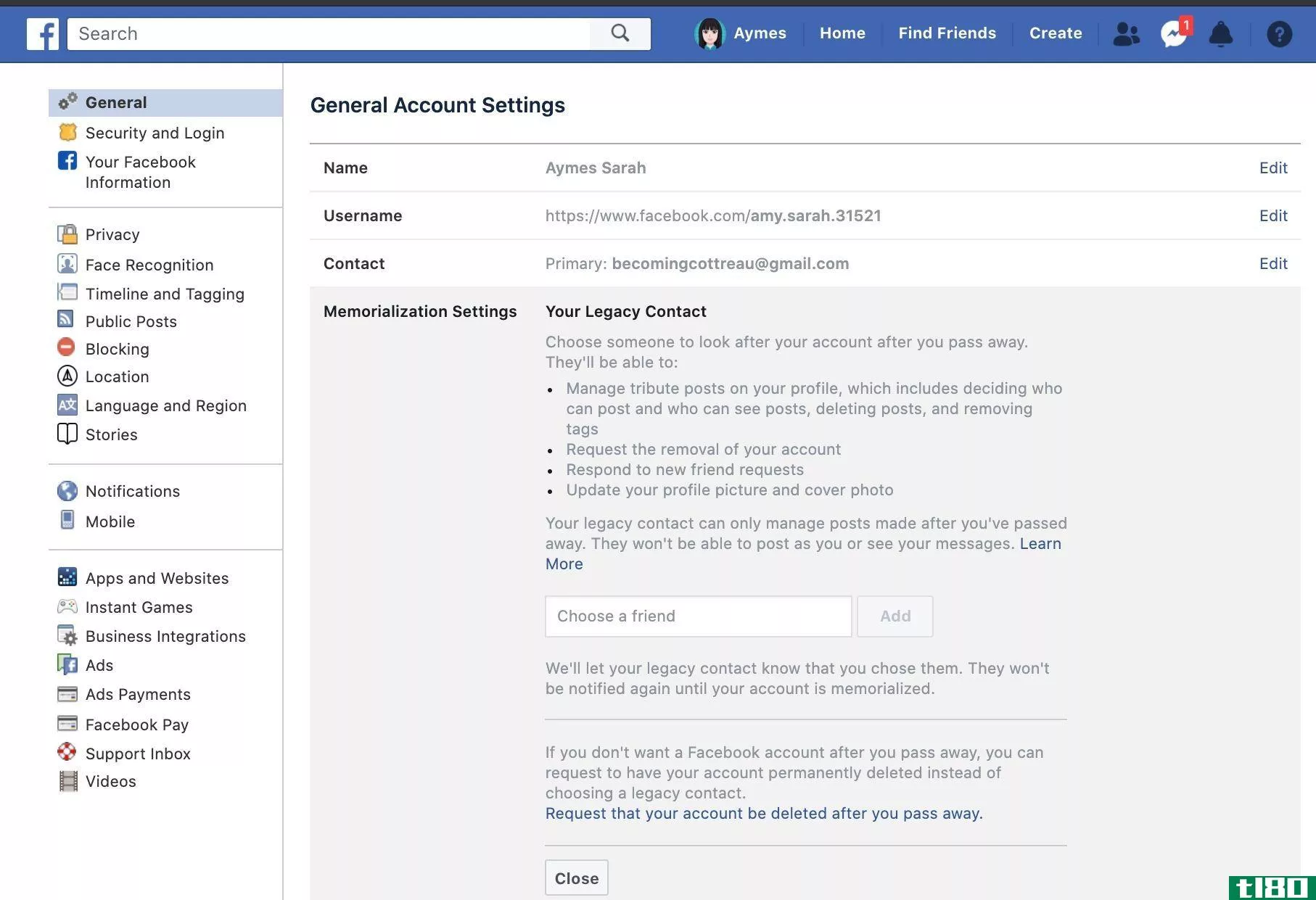Open Timeline and Tagging settings
1316x900 pixels.
pos(165,294)
